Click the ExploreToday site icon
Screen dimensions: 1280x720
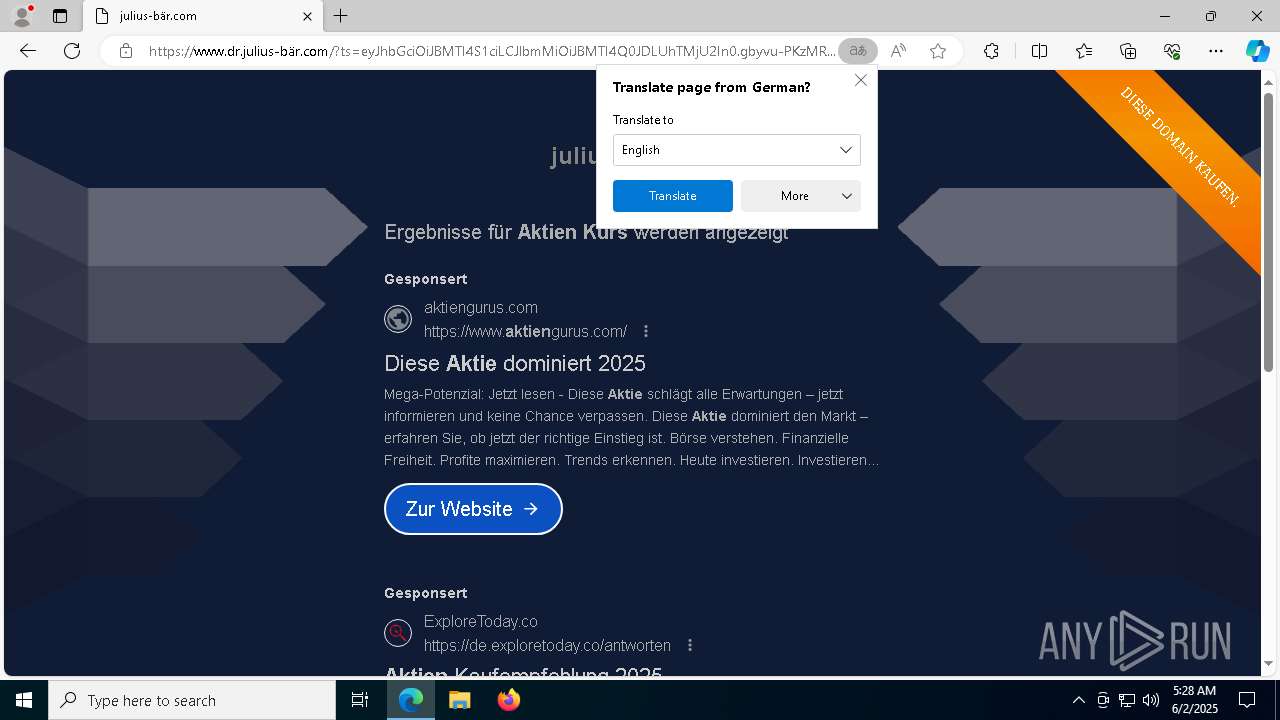[x=398, y=633]
